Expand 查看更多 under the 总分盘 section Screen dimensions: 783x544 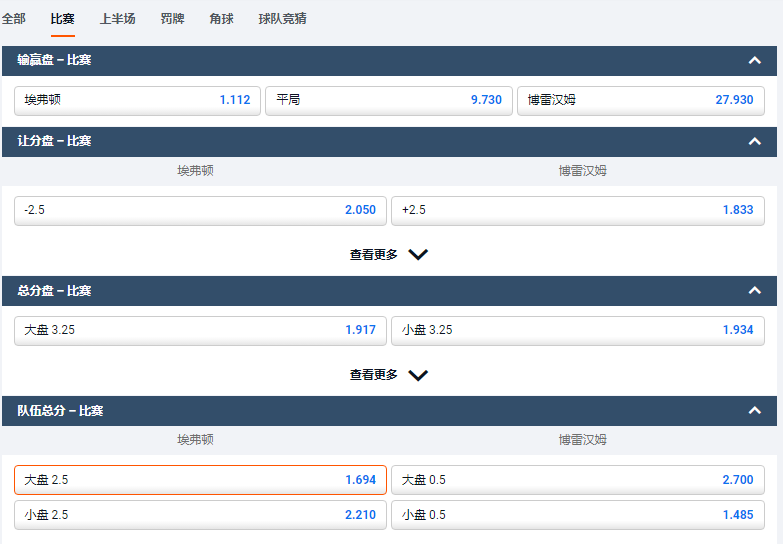tap(389, 375)
